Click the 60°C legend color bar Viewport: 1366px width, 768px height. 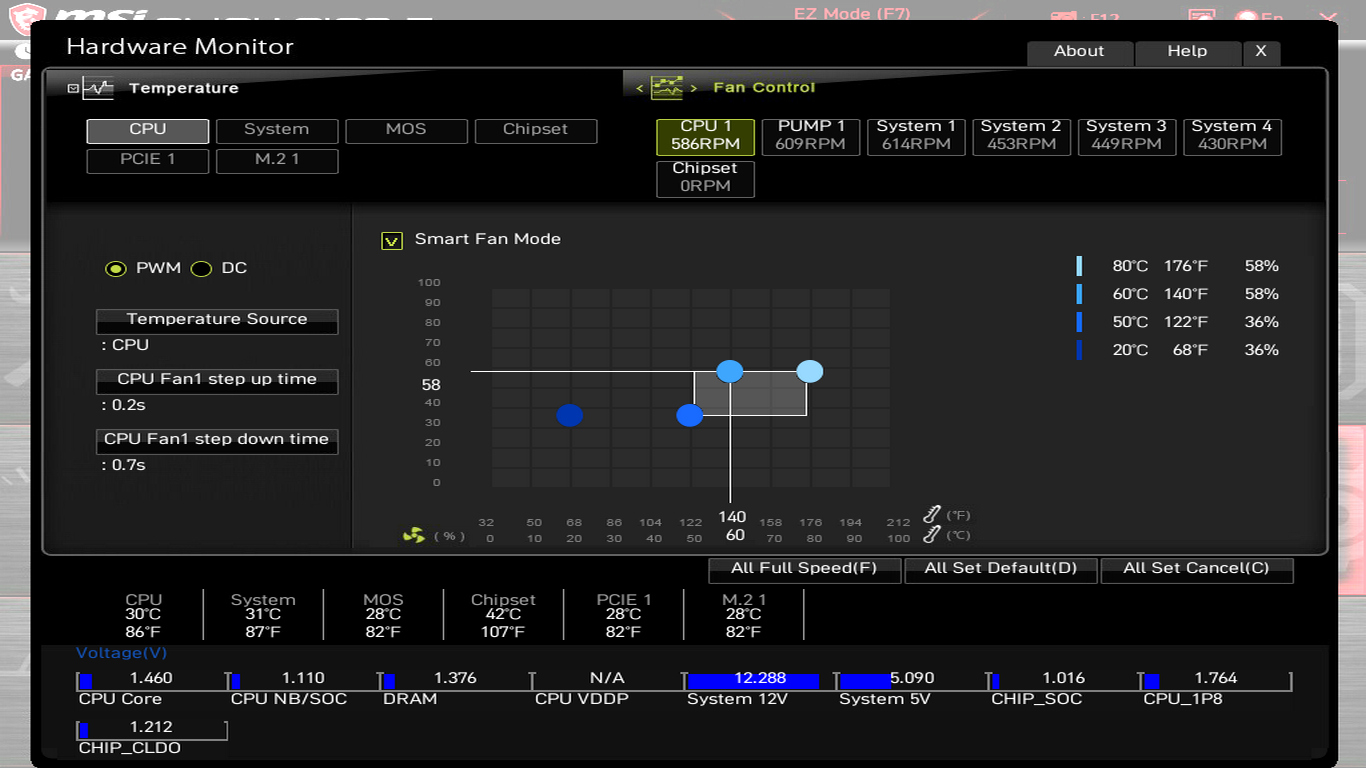1079,294
